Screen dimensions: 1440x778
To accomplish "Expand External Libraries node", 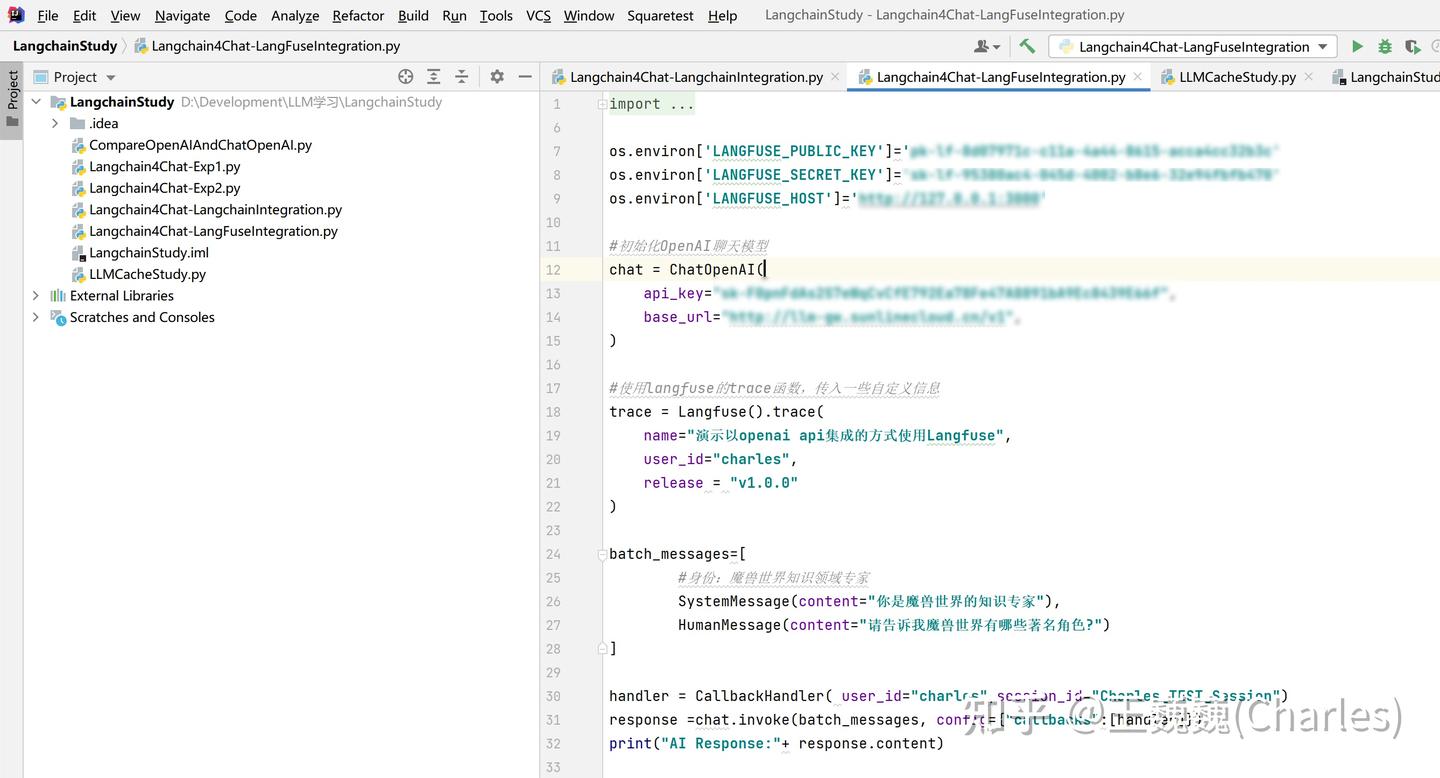I will click(36, 296).
